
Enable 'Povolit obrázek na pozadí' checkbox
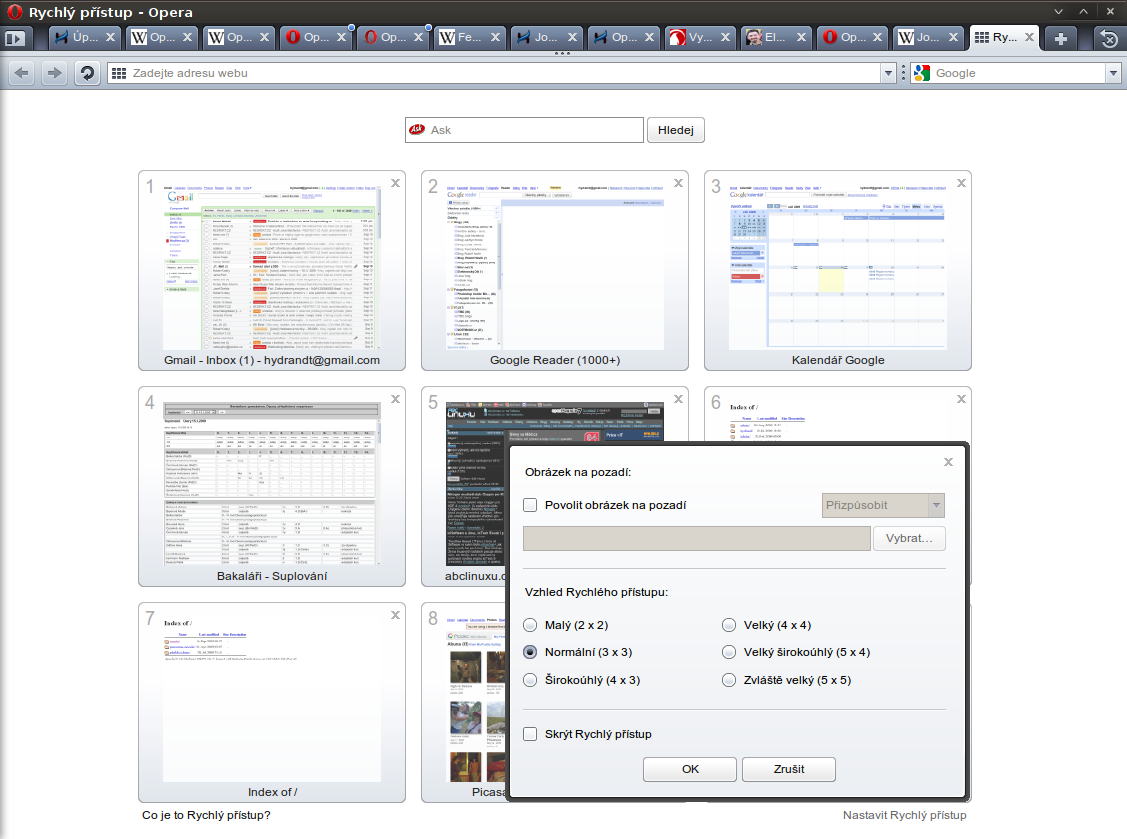(x=530, y=505)
